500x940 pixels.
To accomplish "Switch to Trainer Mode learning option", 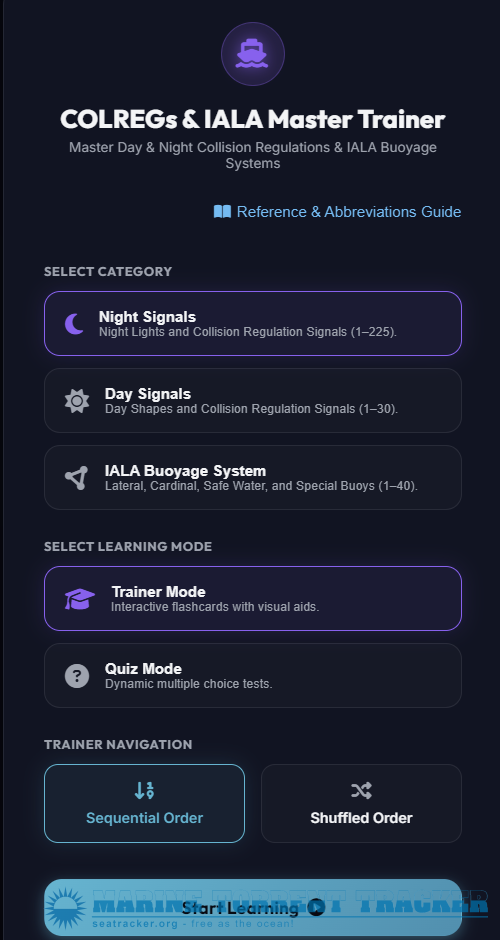I will pyautogui.click(x=253, y=598).
